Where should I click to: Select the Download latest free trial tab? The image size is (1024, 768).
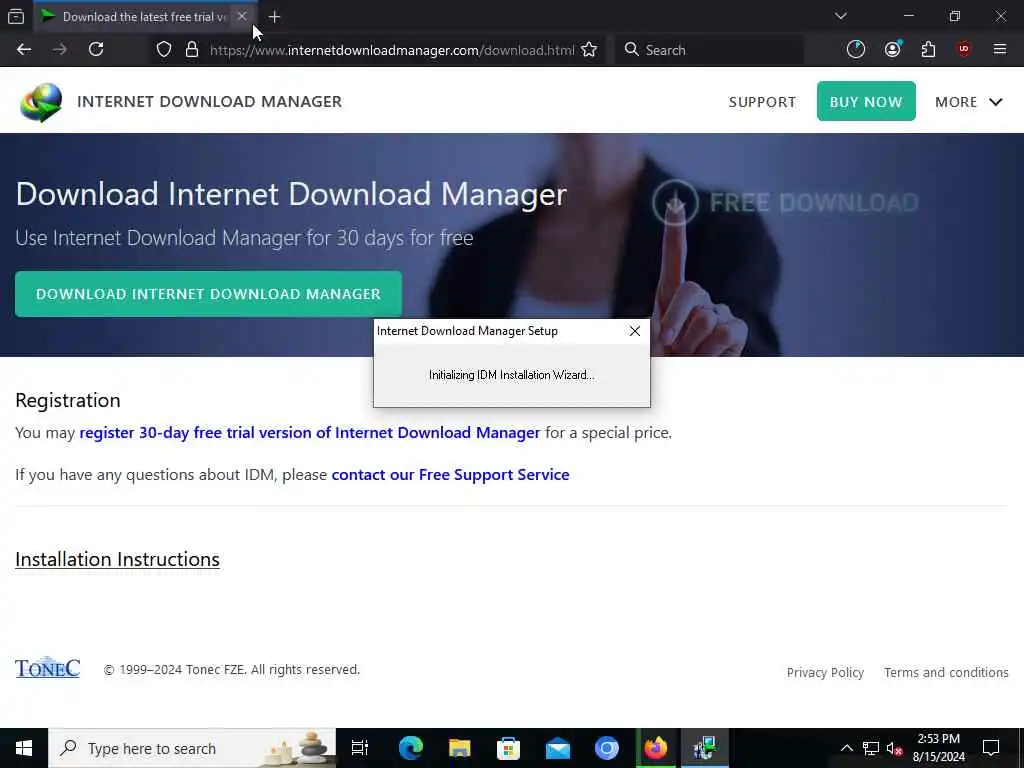pos(145,16)
